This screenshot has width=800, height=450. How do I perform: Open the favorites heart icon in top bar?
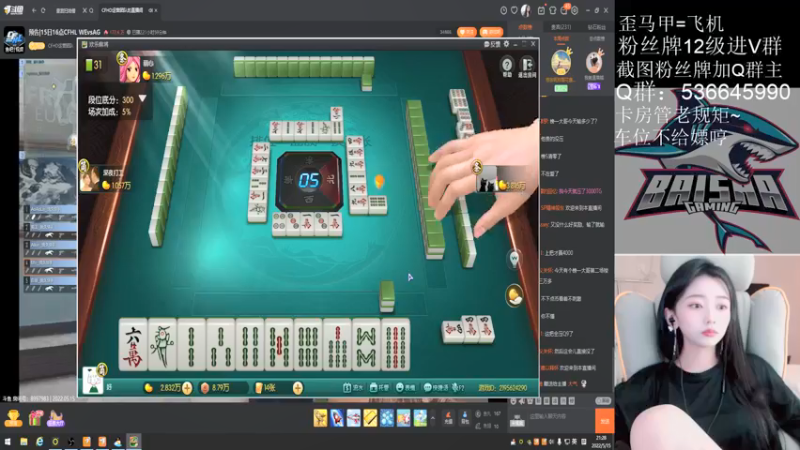[x=514, y=10]
